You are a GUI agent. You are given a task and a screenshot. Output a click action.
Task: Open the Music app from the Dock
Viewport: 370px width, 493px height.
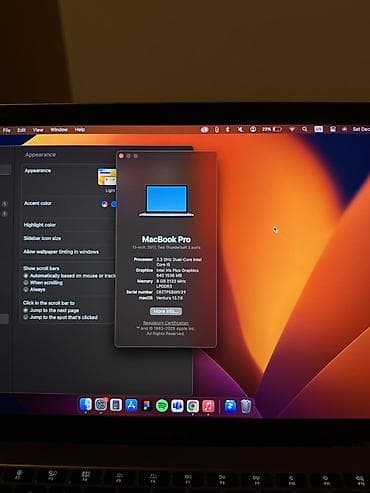click(208, 406)
